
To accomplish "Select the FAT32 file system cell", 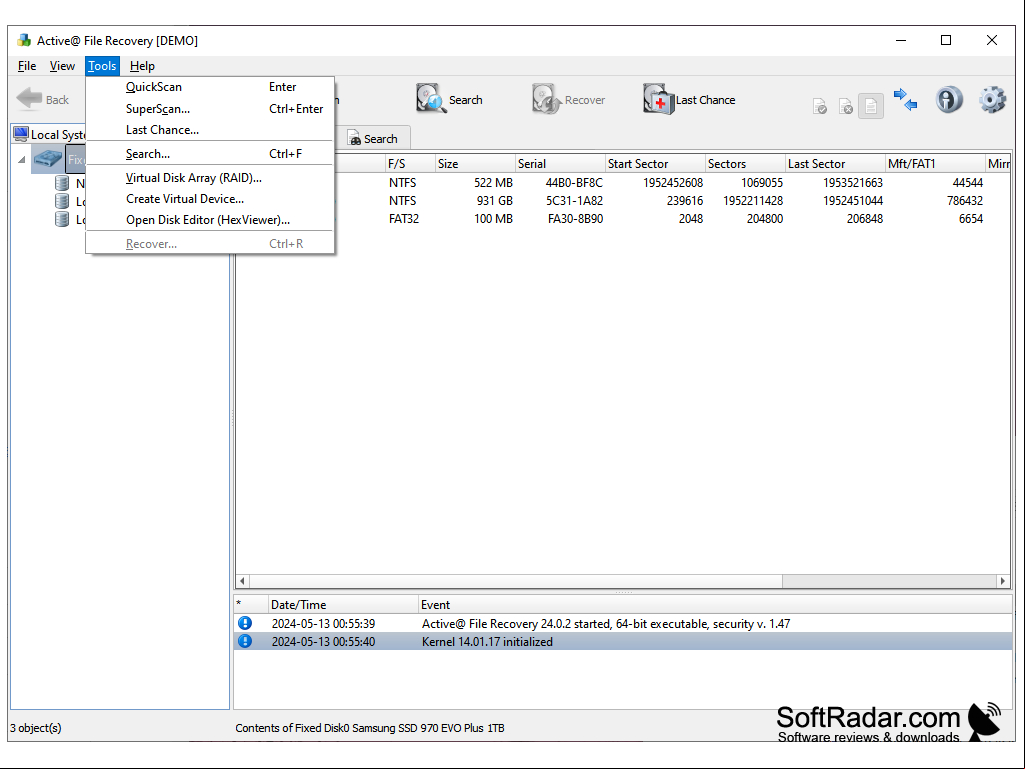I will pyautogui.click(x=404, y=219).
